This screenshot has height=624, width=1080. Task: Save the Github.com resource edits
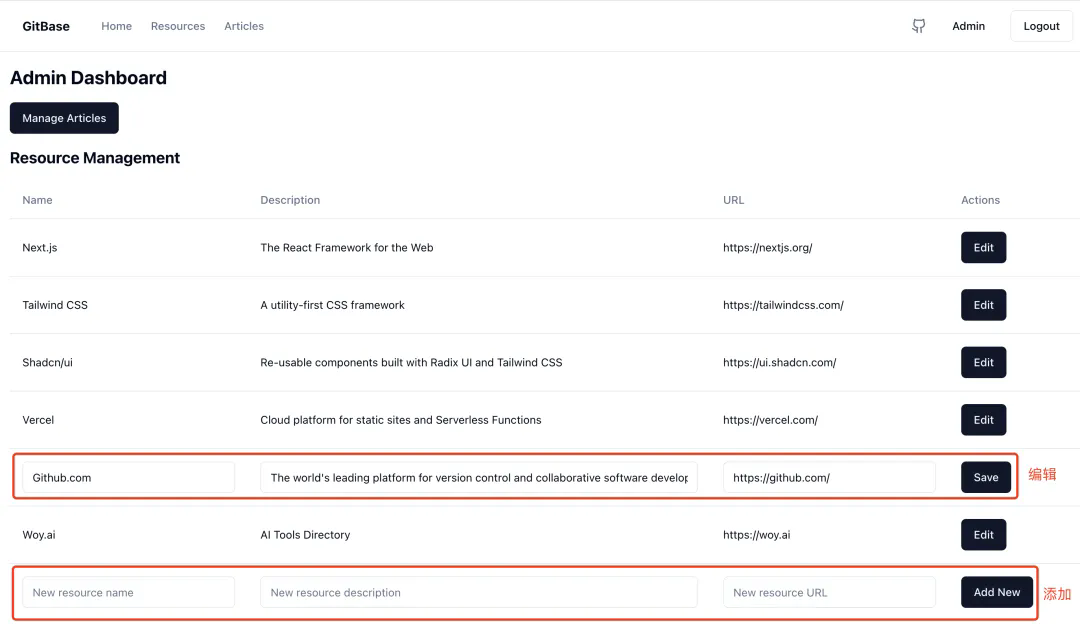click(986, 477)
